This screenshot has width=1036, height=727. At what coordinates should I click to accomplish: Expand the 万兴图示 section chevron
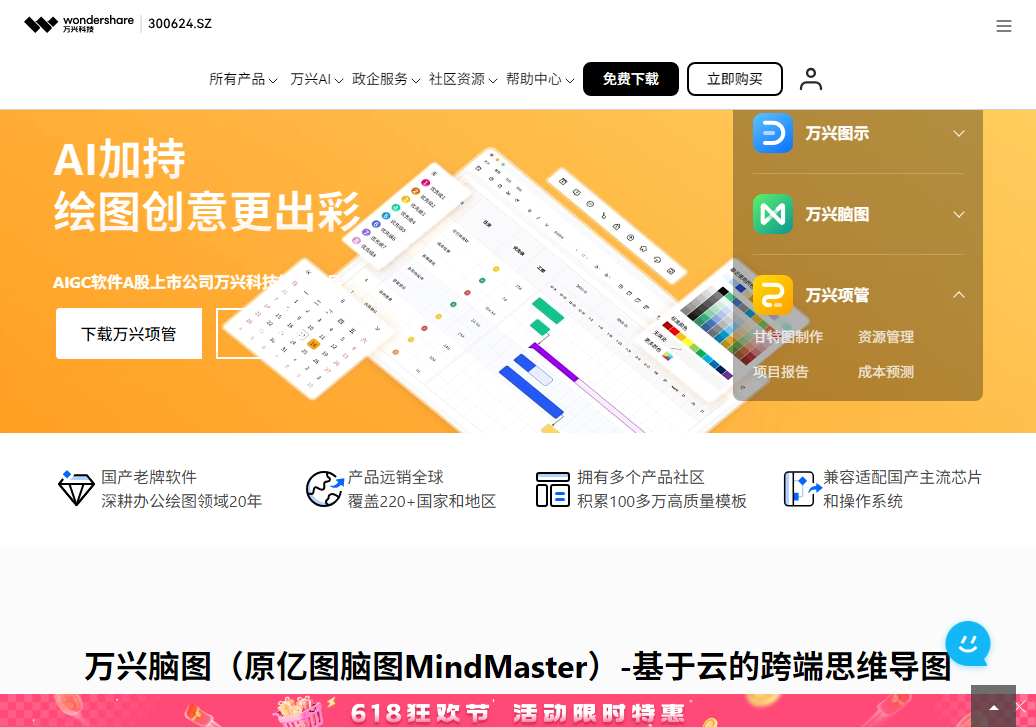point(959,134)
